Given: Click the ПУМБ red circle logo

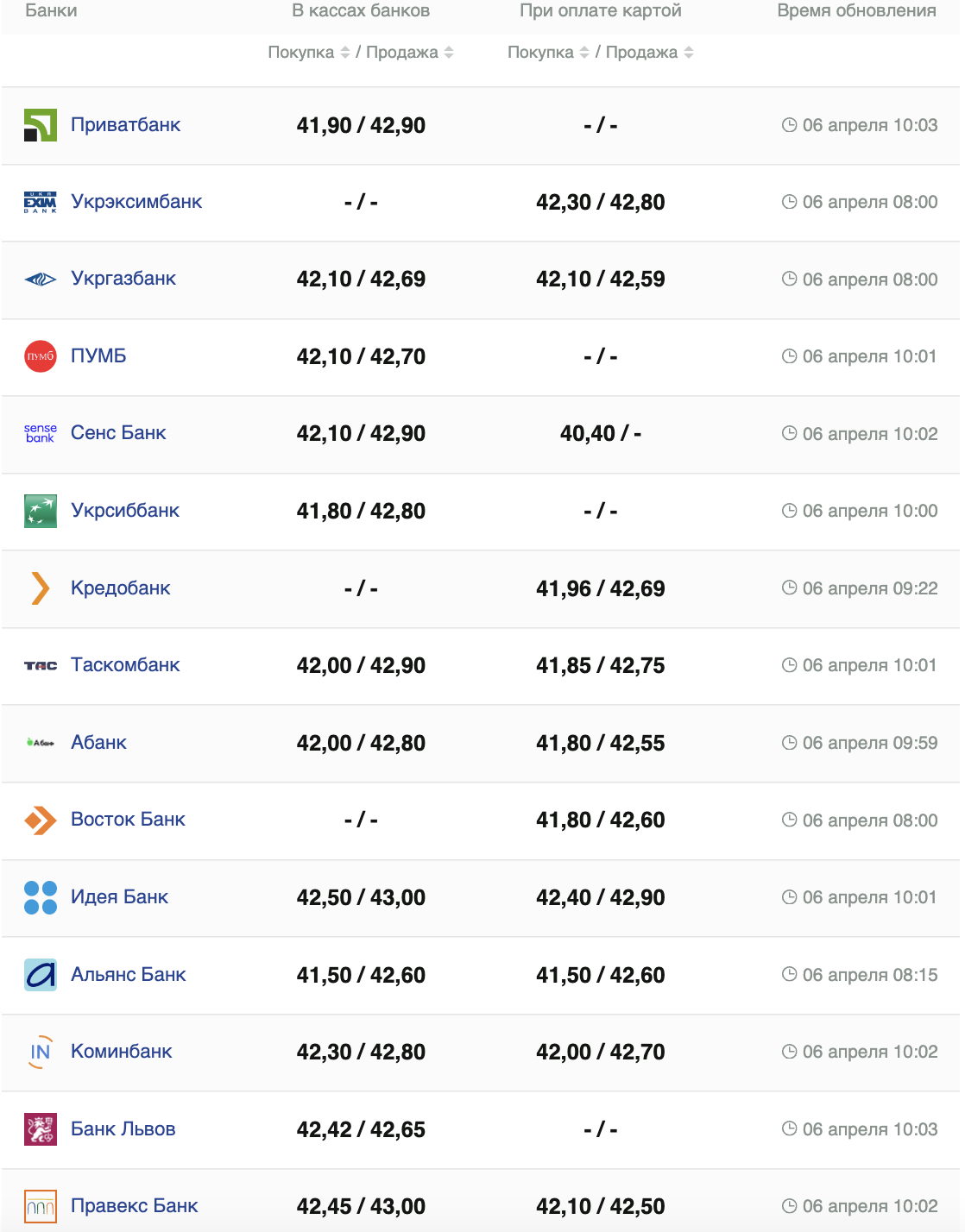Looking at the screenshot, I should pyautogui.click(x=41, y=356).
